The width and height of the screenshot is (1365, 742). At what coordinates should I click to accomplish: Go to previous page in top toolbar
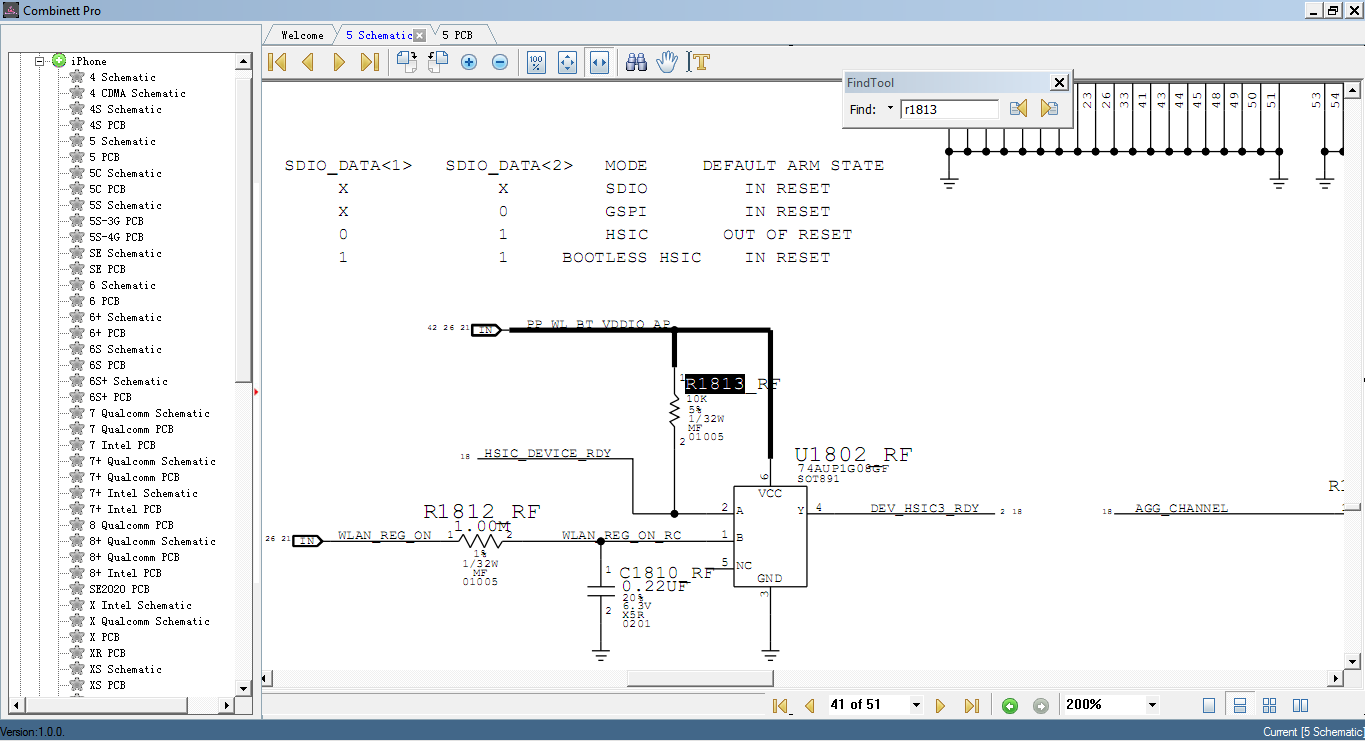(308, 62)
